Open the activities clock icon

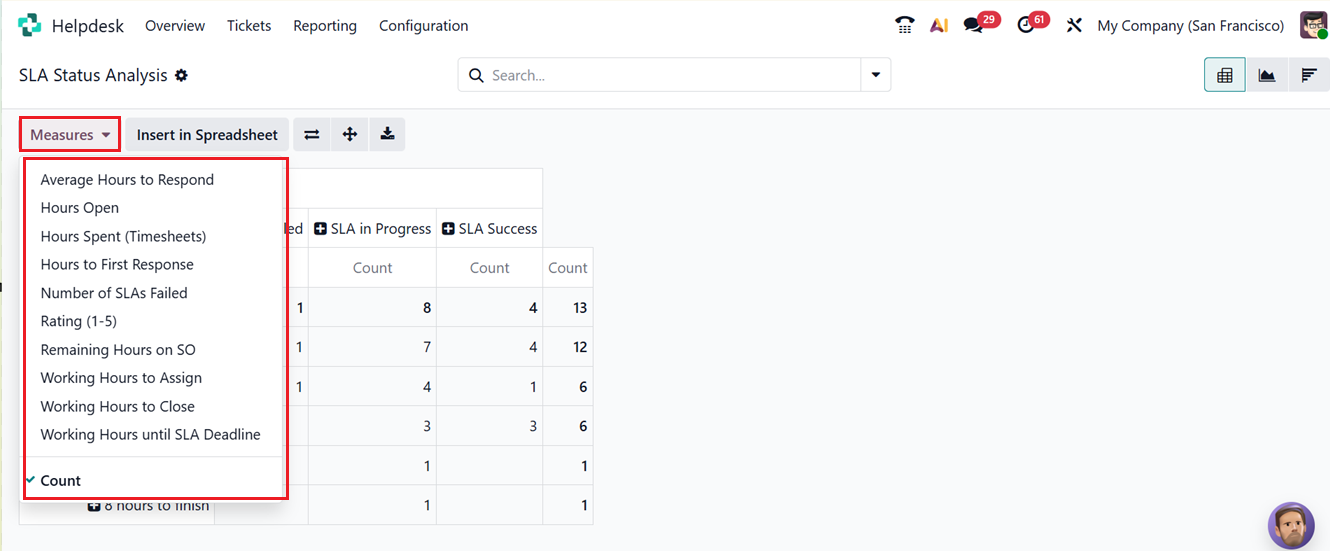click(1025, 25)
